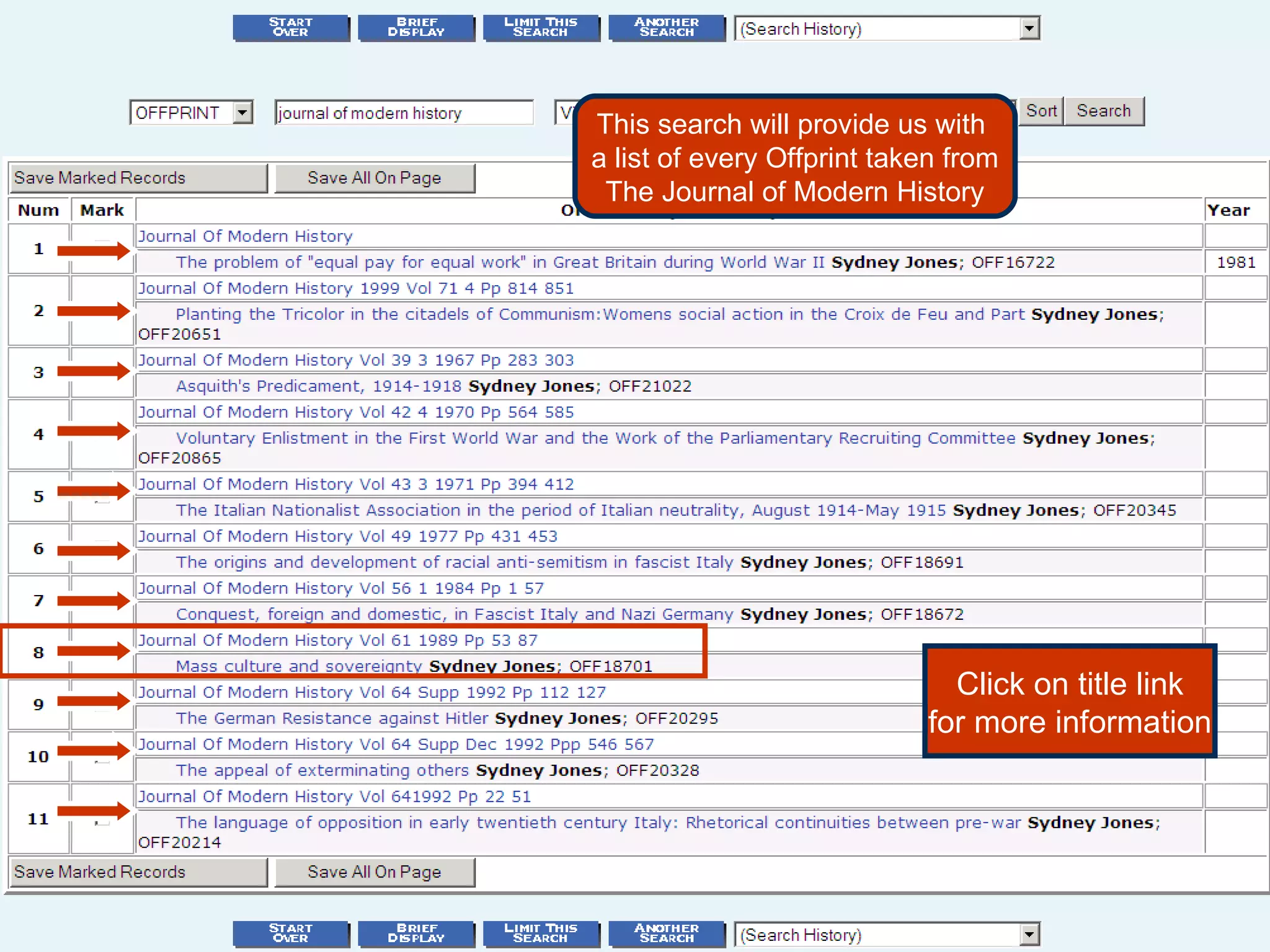Viewport: 1270px width, 952px height.
Task: Open The German Resistance against Hitler link
Action: [x=332, y=718]
